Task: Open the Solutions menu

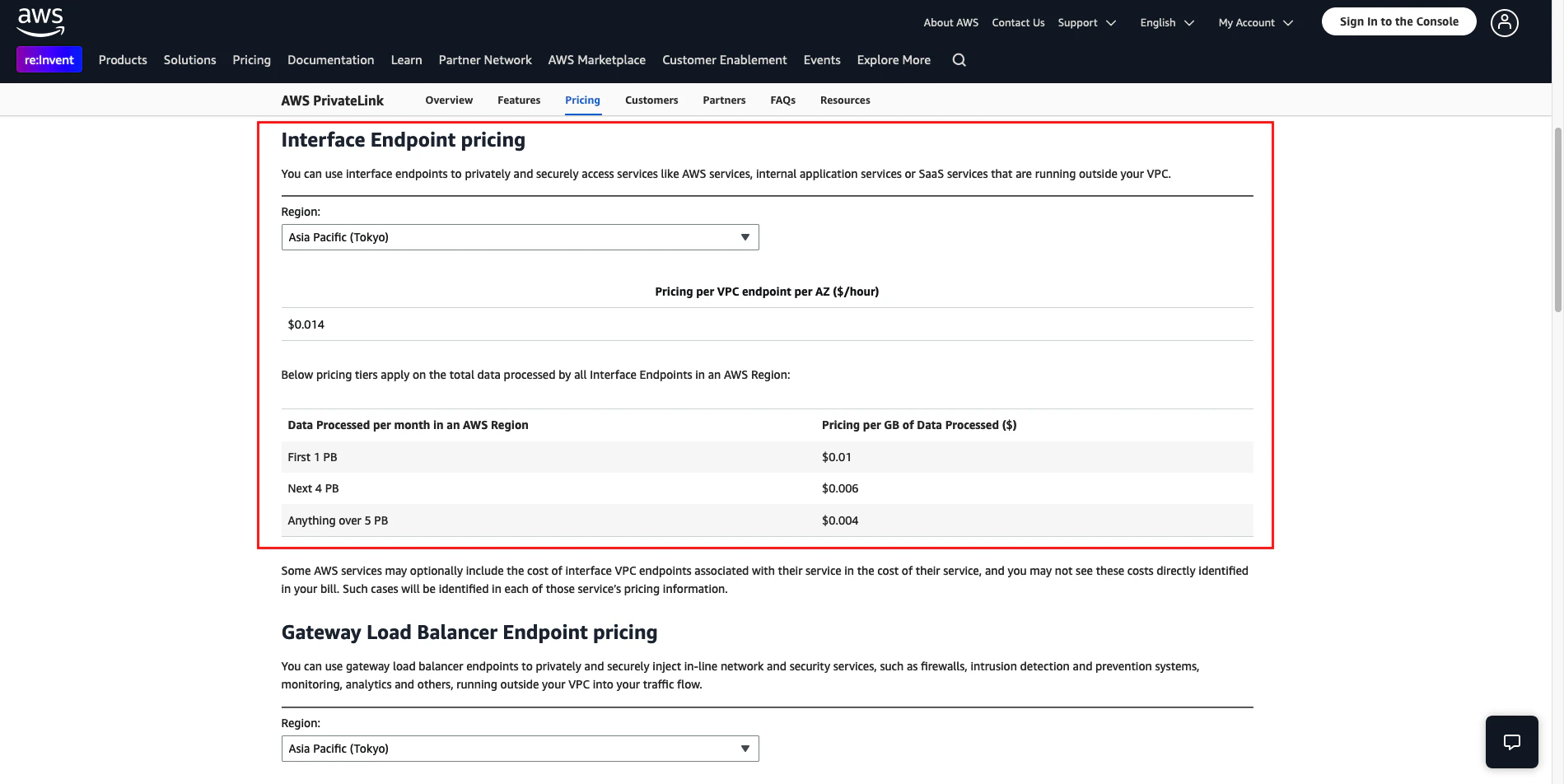Action: [x=189, y=60]
